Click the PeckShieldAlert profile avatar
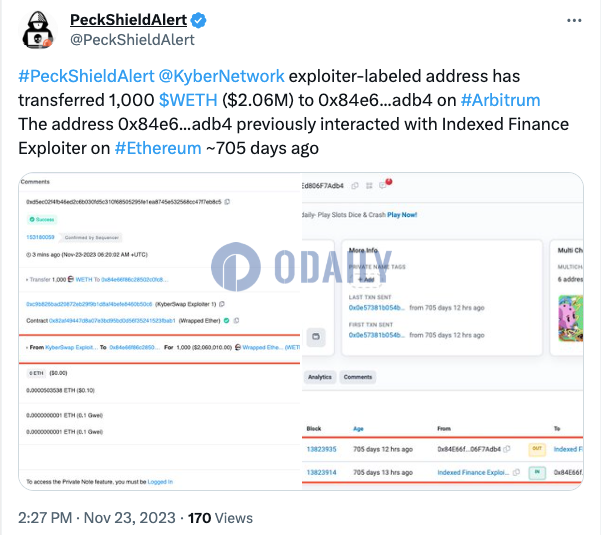 37,30
